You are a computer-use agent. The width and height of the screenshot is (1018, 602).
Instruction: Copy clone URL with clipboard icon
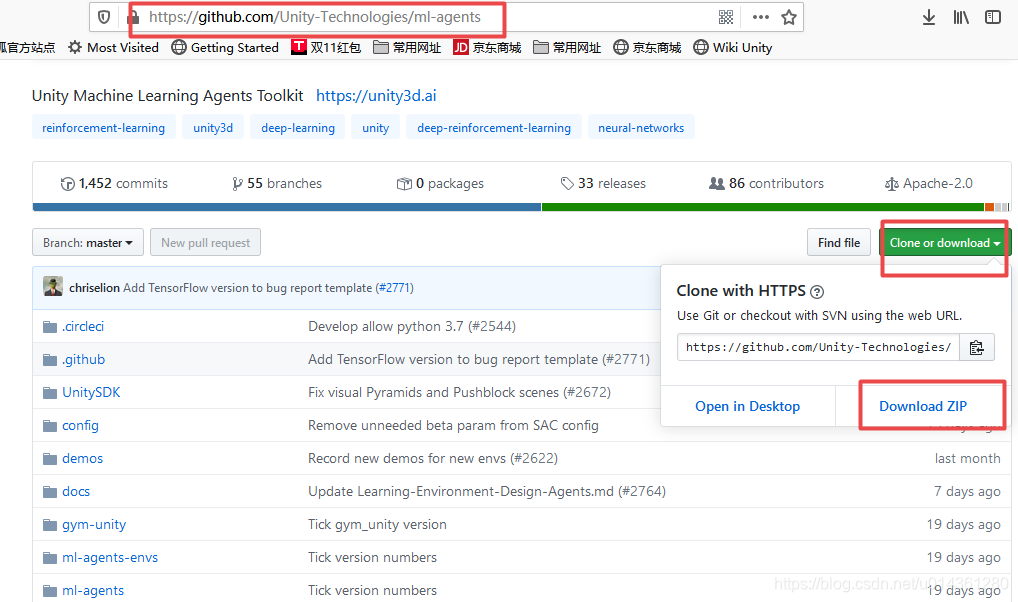point(976,347)
